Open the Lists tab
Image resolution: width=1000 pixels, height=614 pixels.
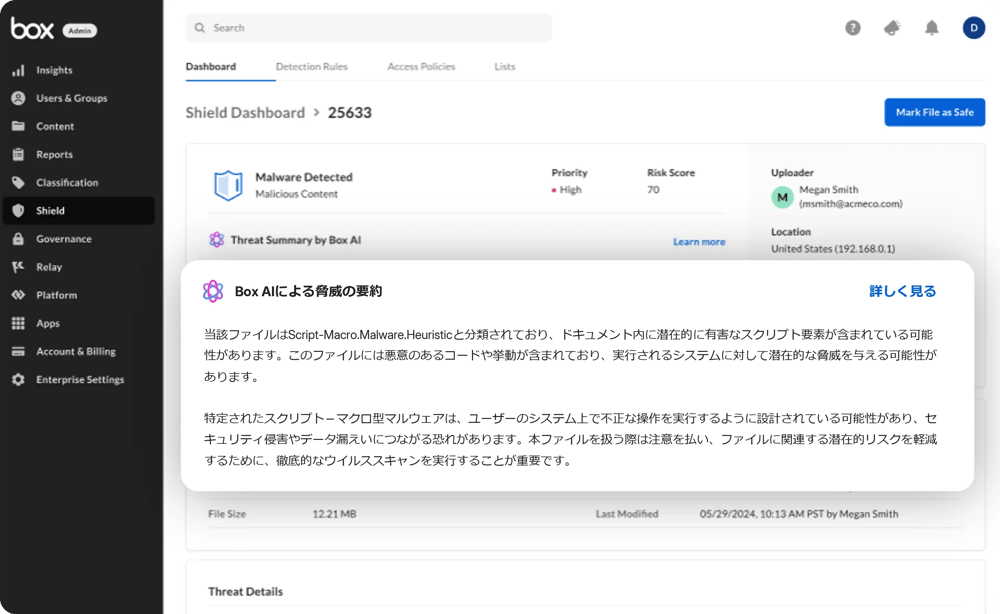click(x=505, y=67)
